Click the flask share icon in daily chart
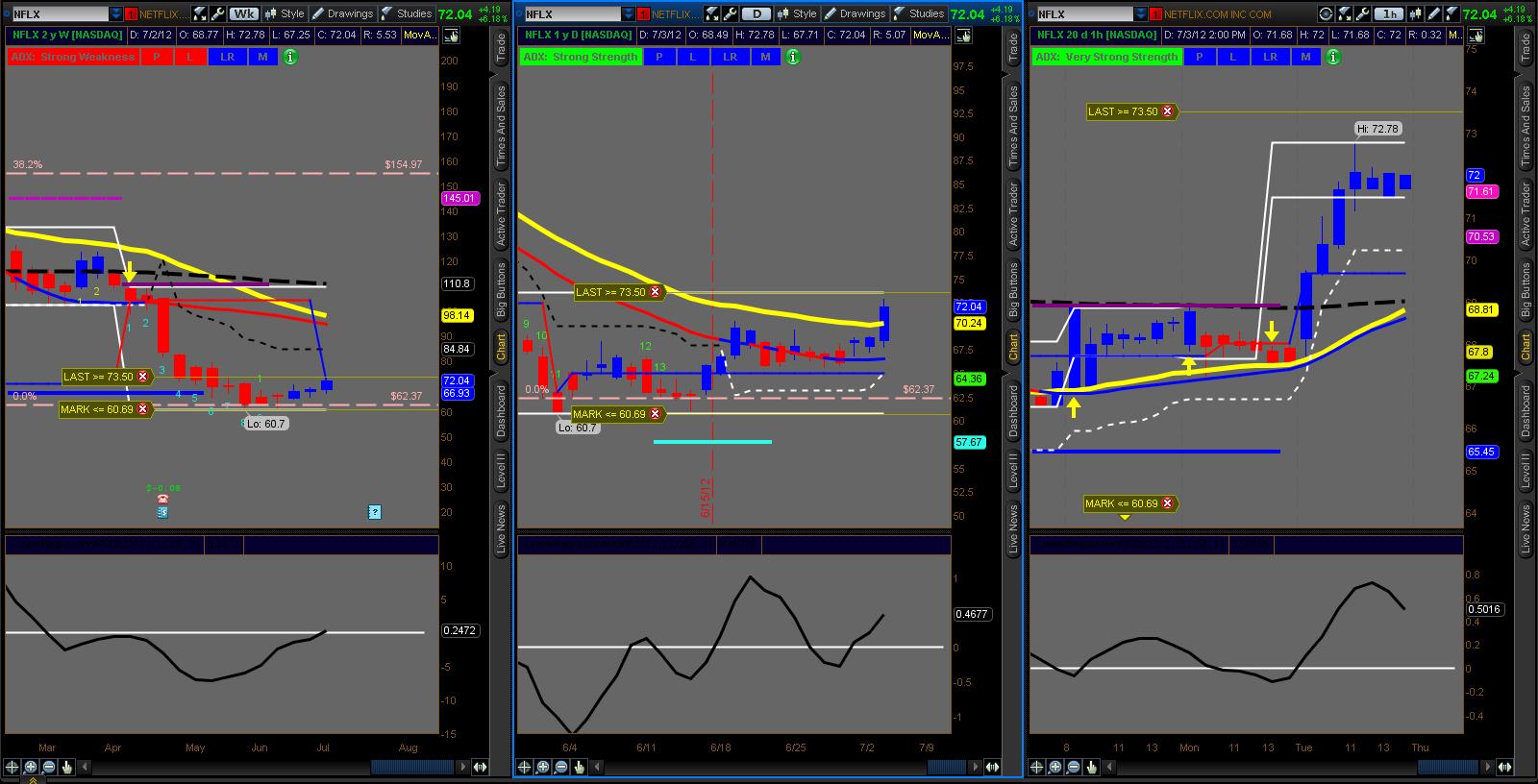 (x=711, y=13)
